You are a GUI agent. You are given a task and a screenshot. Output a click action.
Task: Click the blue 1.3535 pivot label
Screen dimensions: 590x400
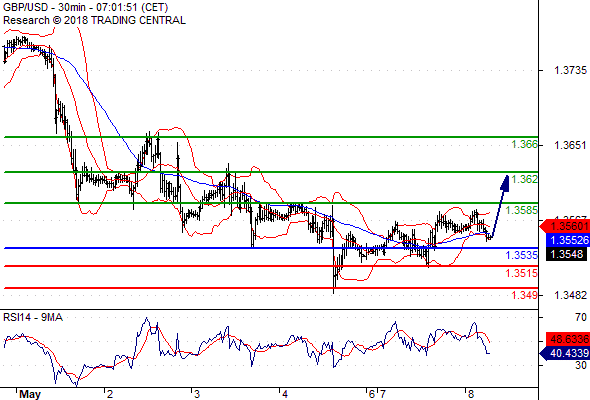pyautogui.click(x=522, y=255)
